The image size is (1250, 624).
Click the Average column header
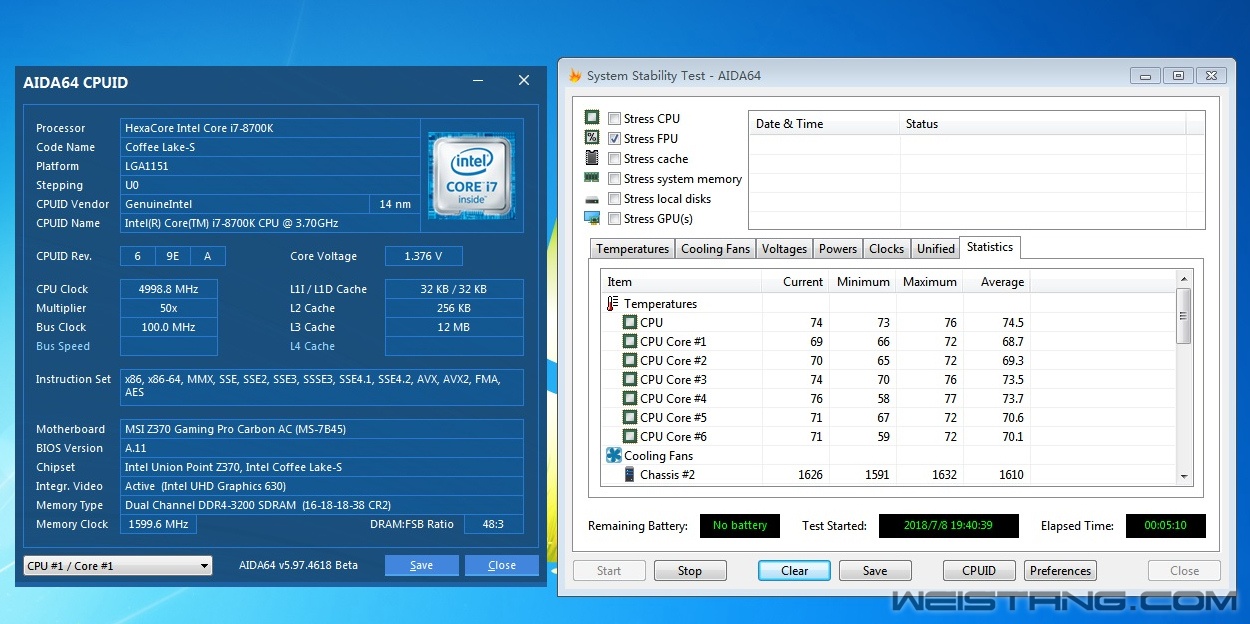(x=996, y=282)
